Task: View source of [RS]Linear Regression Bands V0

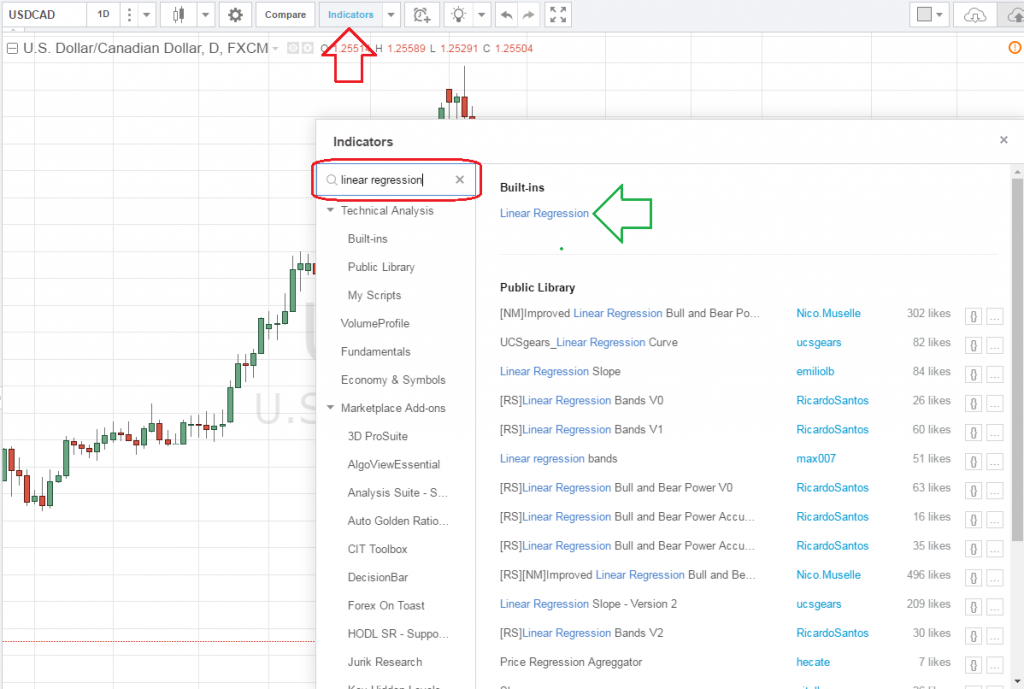Action: pos(973,404)
